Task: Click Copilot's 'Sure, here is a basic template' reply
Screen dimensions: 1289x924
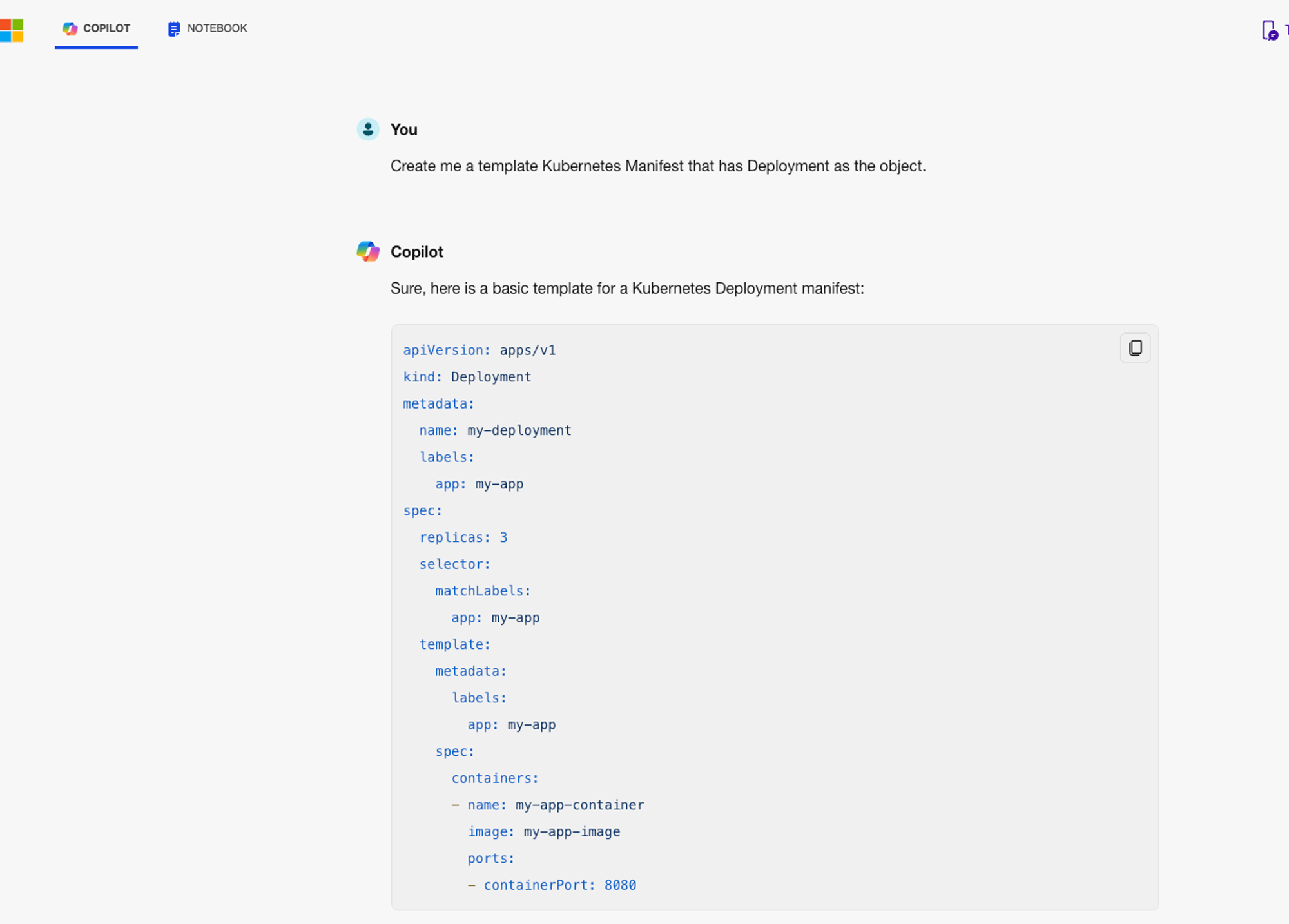Action: 626,288
